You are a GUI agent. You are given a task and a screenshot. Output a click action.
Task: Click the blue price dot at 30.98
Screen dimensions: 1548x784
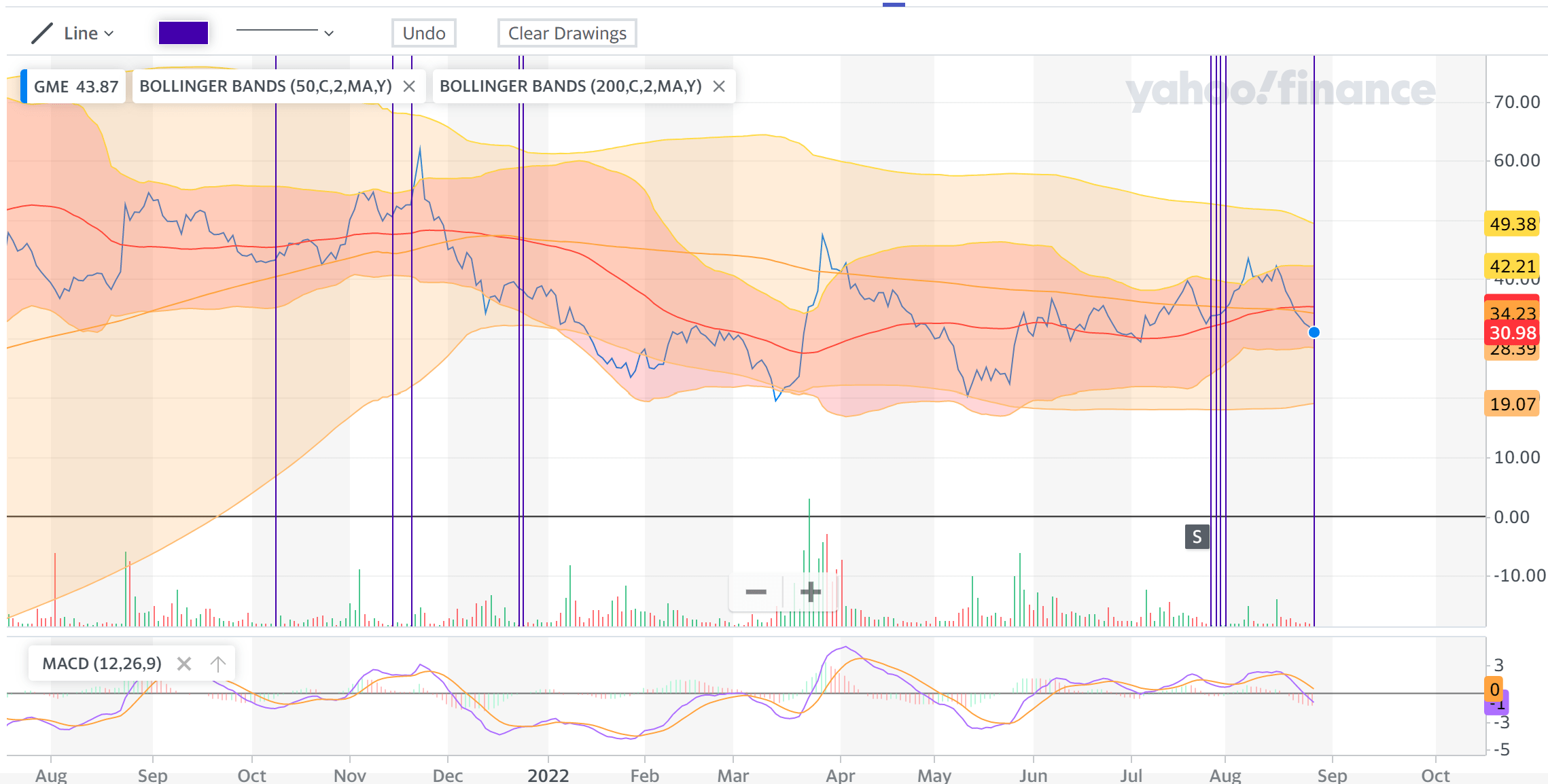[1312, 332]
